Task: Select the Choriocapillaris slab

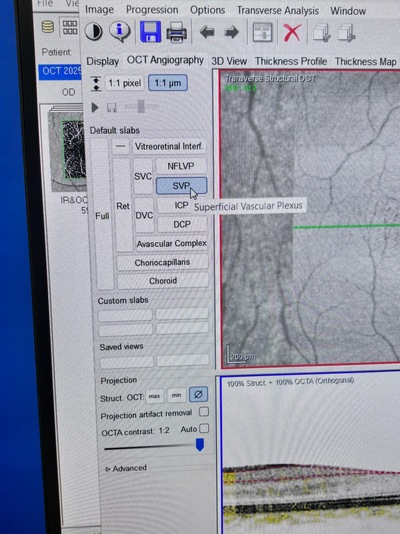Action: [162, 262]
